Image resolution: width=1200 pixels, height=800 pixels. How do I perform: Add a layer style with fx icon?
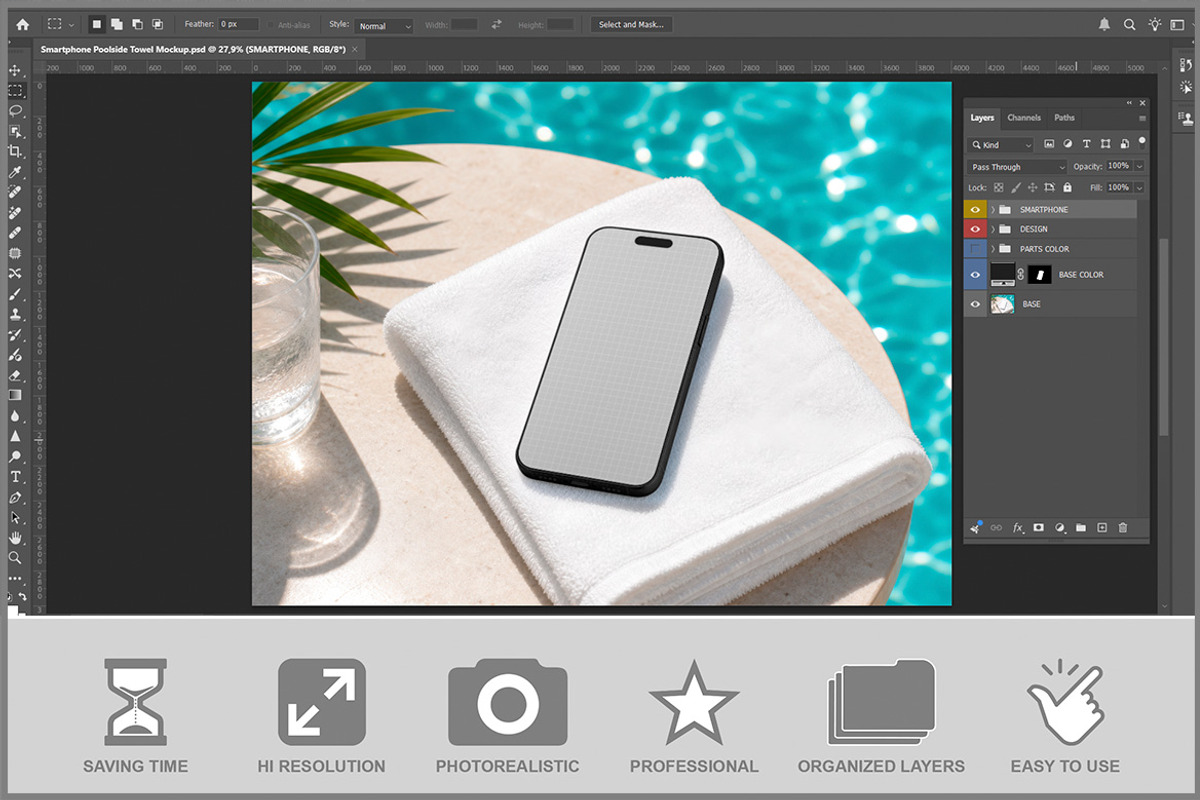click(x=1018, y=527)
